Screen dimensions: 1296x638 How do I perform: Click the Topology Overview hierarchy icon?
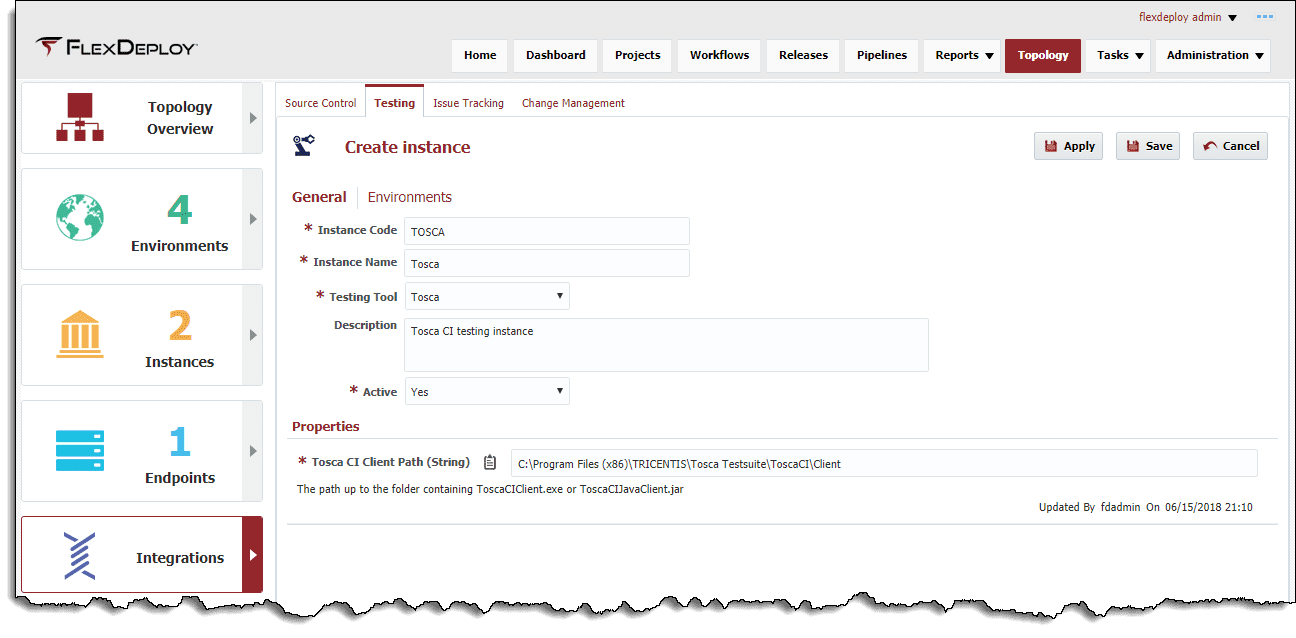[x=80, y=117]
